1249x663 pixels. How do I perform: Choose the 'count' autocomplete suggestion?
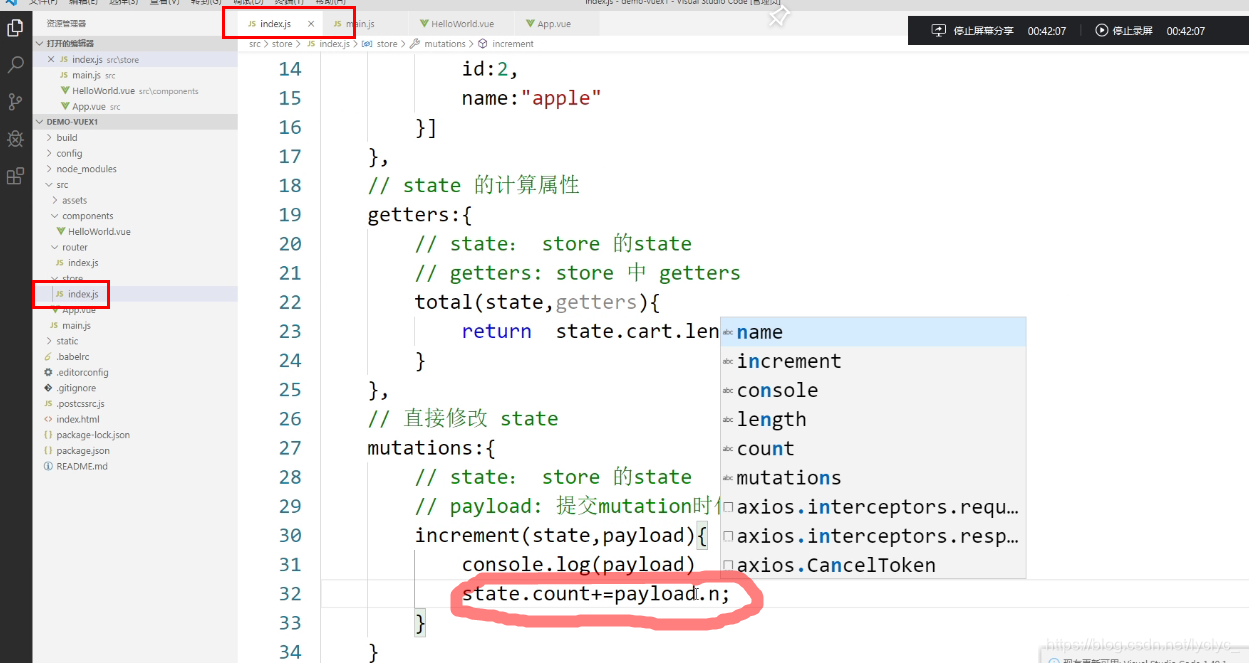(x=873, y=449)
